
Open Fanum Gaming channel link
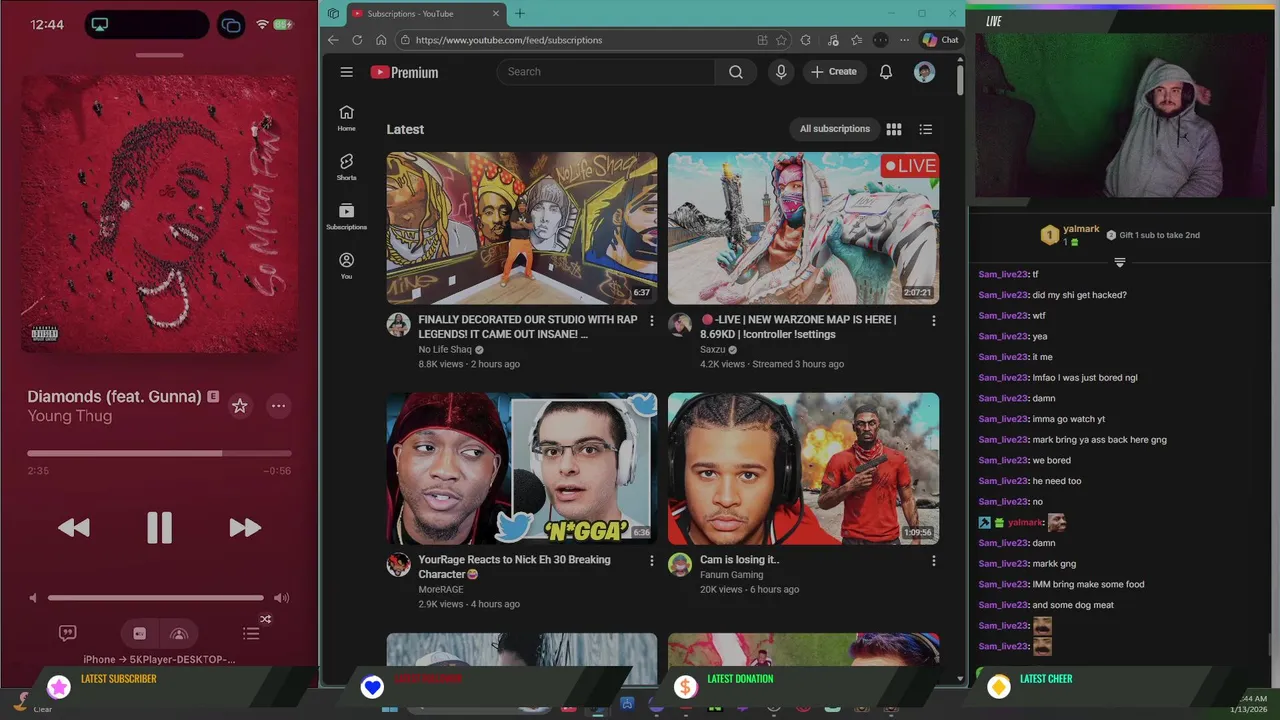[731, 575]
